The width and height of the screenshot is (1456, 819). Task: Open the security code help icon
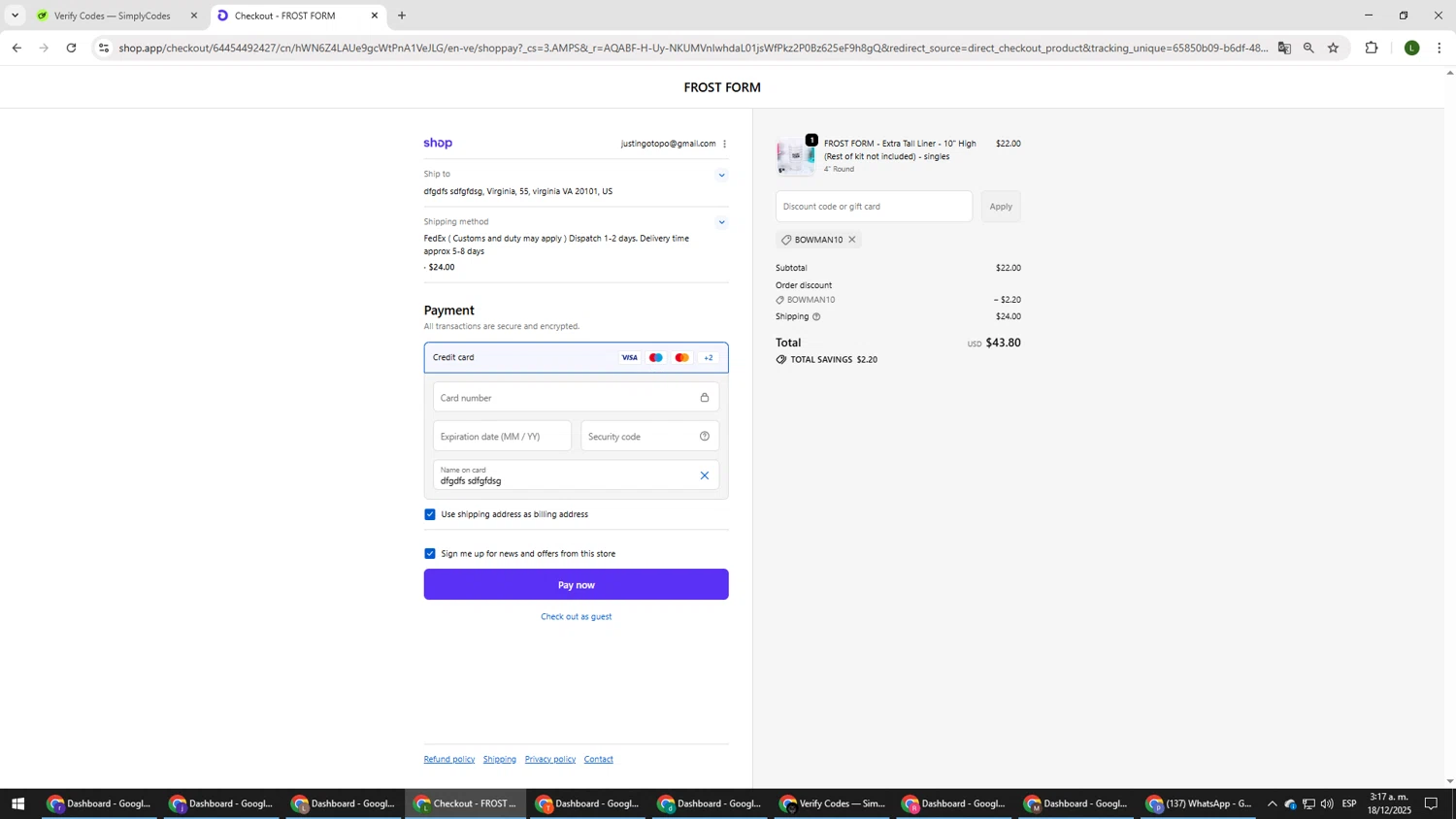705,437
